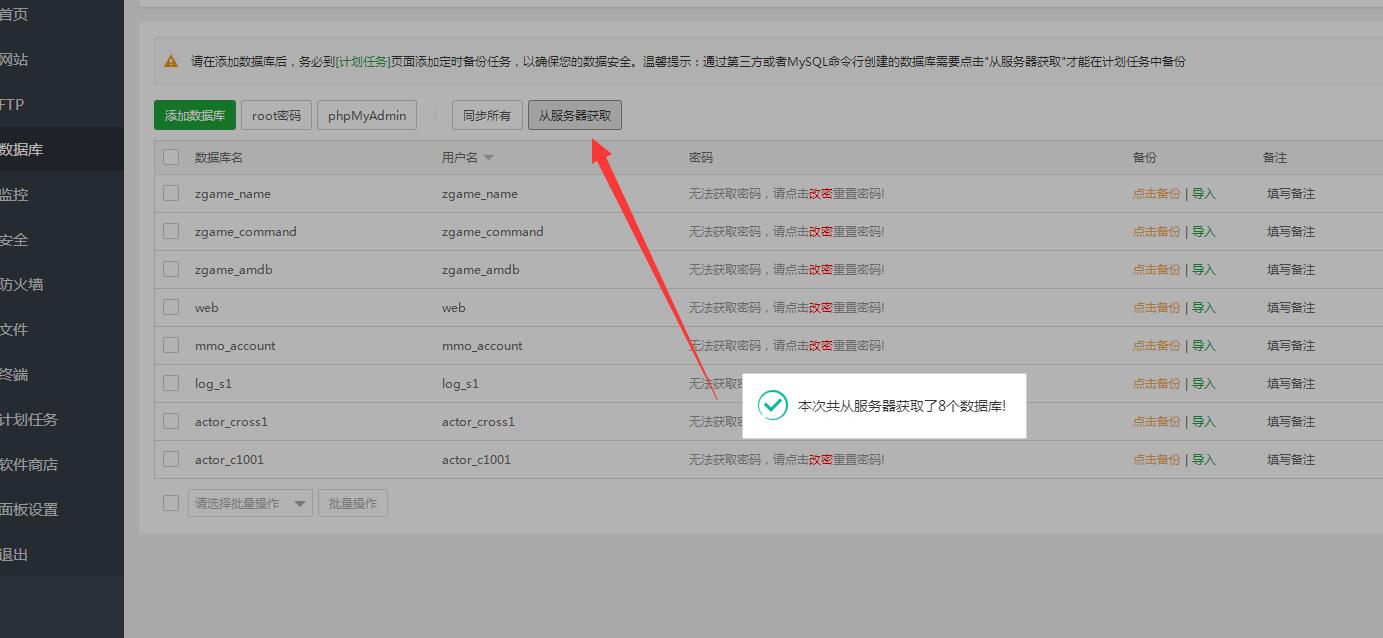1383x638 pixels.
Task: Sort by the 用户名 column arrow
Action: tap(489, 158)
